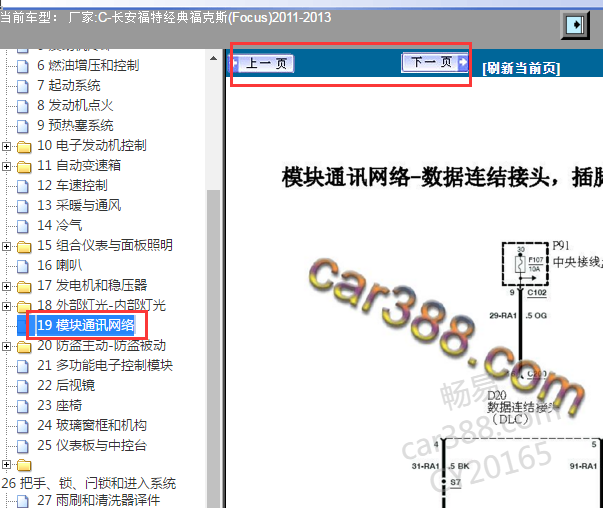Click the tree panel vertical scrollbar thumb
This screenshot has height=508, width=603.
point(213,348)
